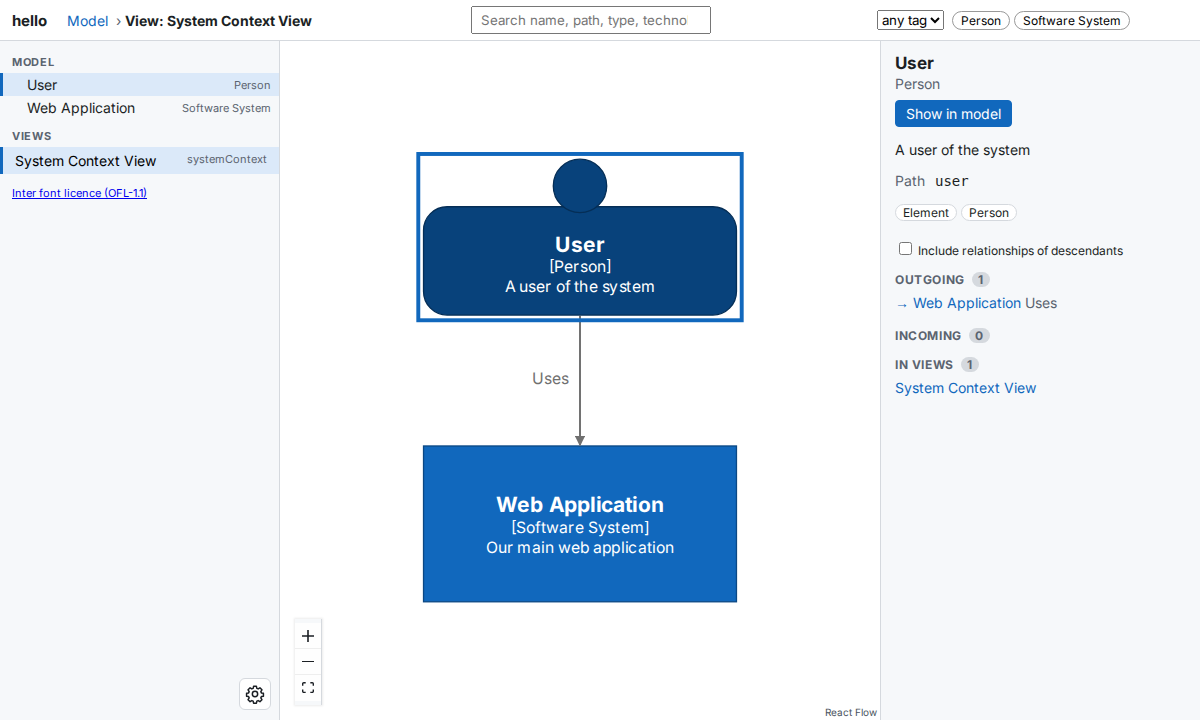Click the Path user value
Viewport: 1200px width, 720px height.
click(952, 181)
